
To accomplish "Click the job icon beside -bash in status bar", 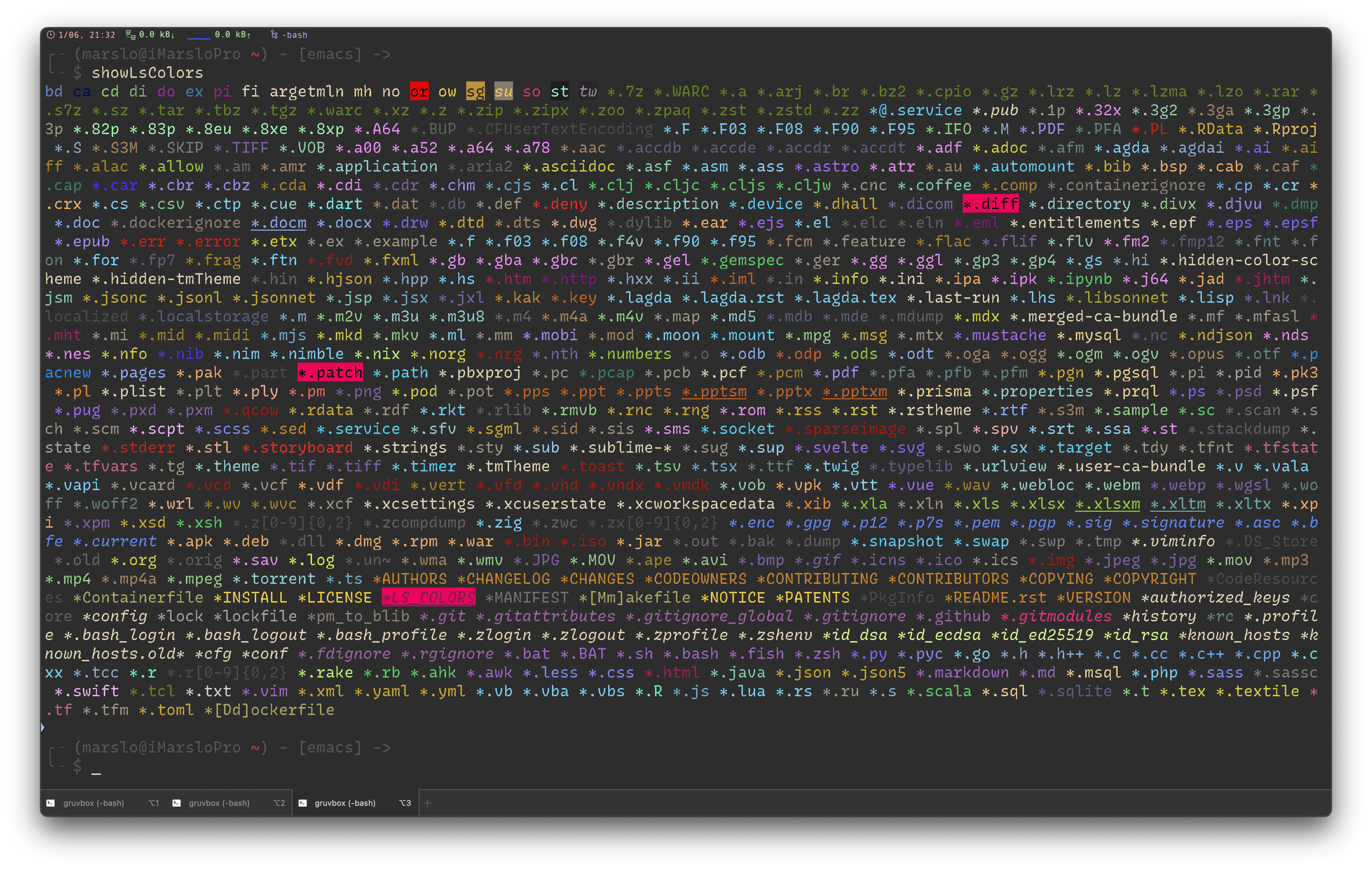I will 274,35.
